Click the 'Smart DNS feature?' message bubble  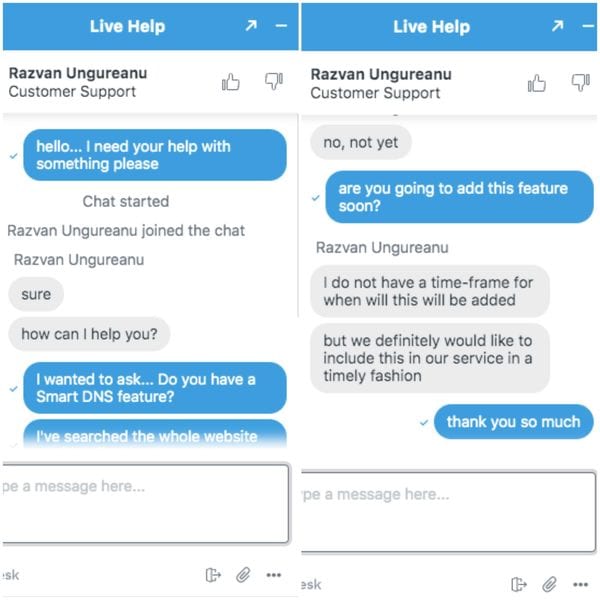[155, 388]
